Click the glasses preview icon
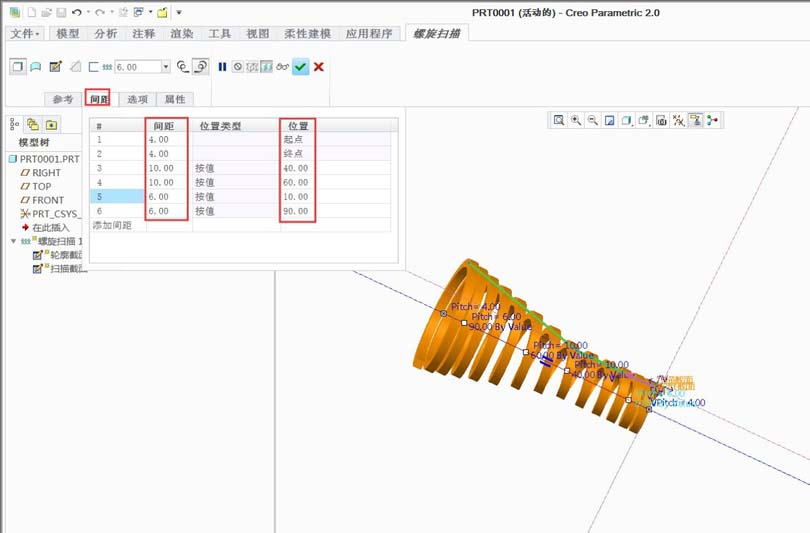Viewport: 810px width, 533px height. pos(283,67)
